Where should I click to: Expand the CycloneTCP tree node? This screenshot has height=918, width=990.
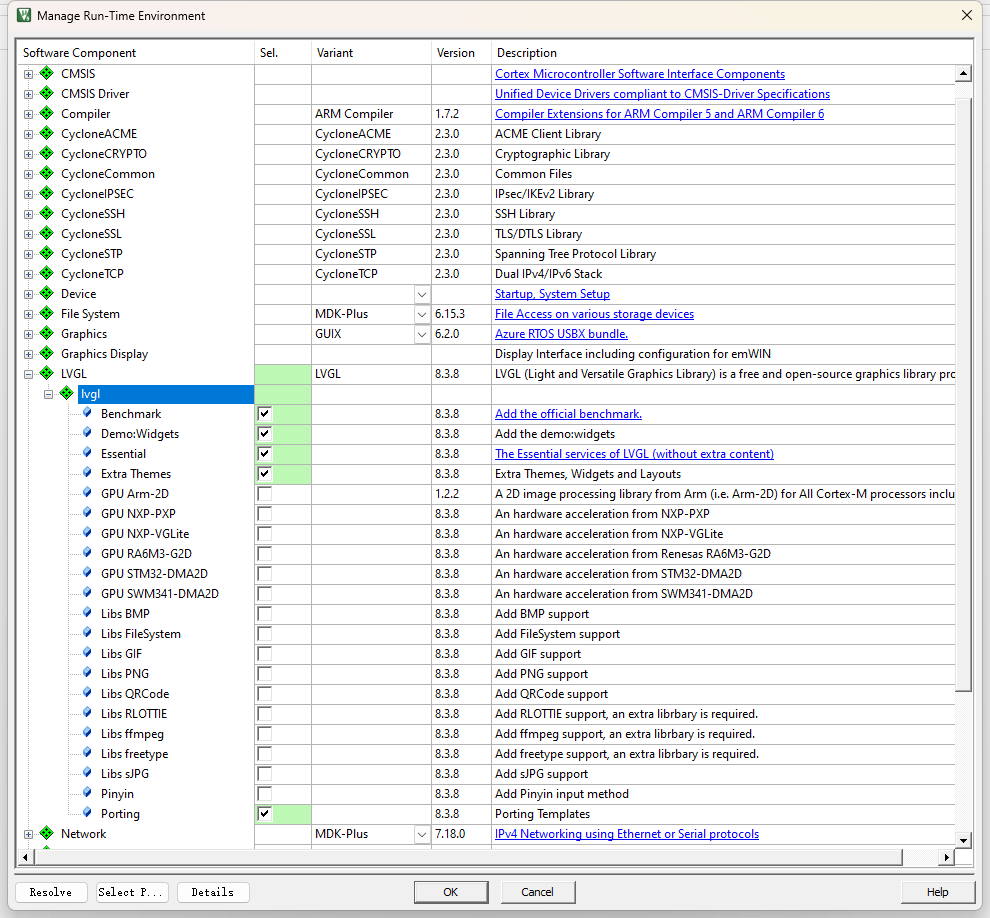coord(28,275)
